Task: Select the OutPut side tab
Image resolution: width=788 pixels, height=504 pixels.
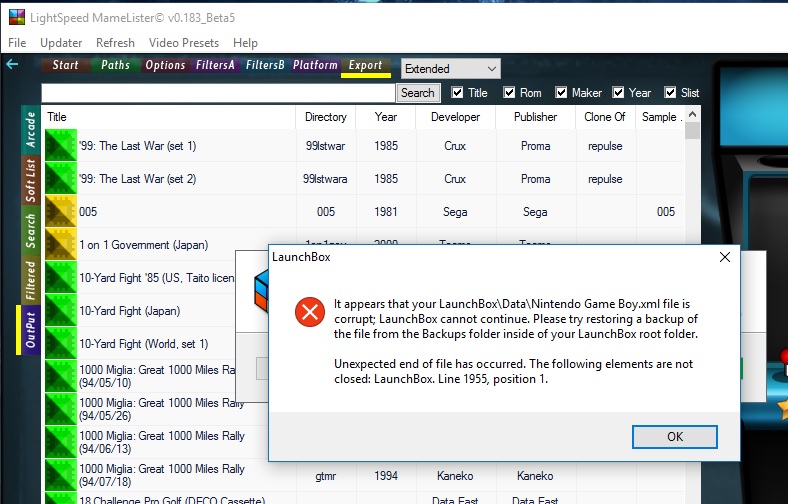Action: [x=31, y=330]
